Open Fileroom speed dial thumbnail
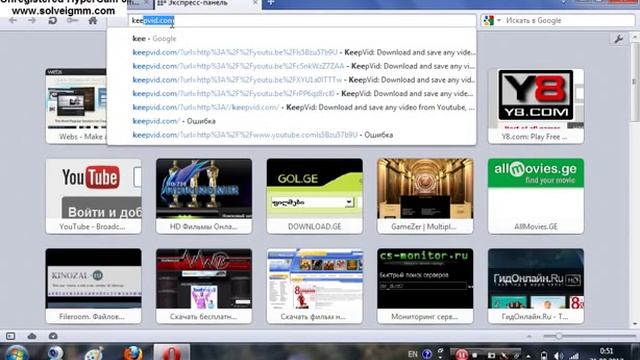This screenshot has width=640, height=360. click(93, 286)
